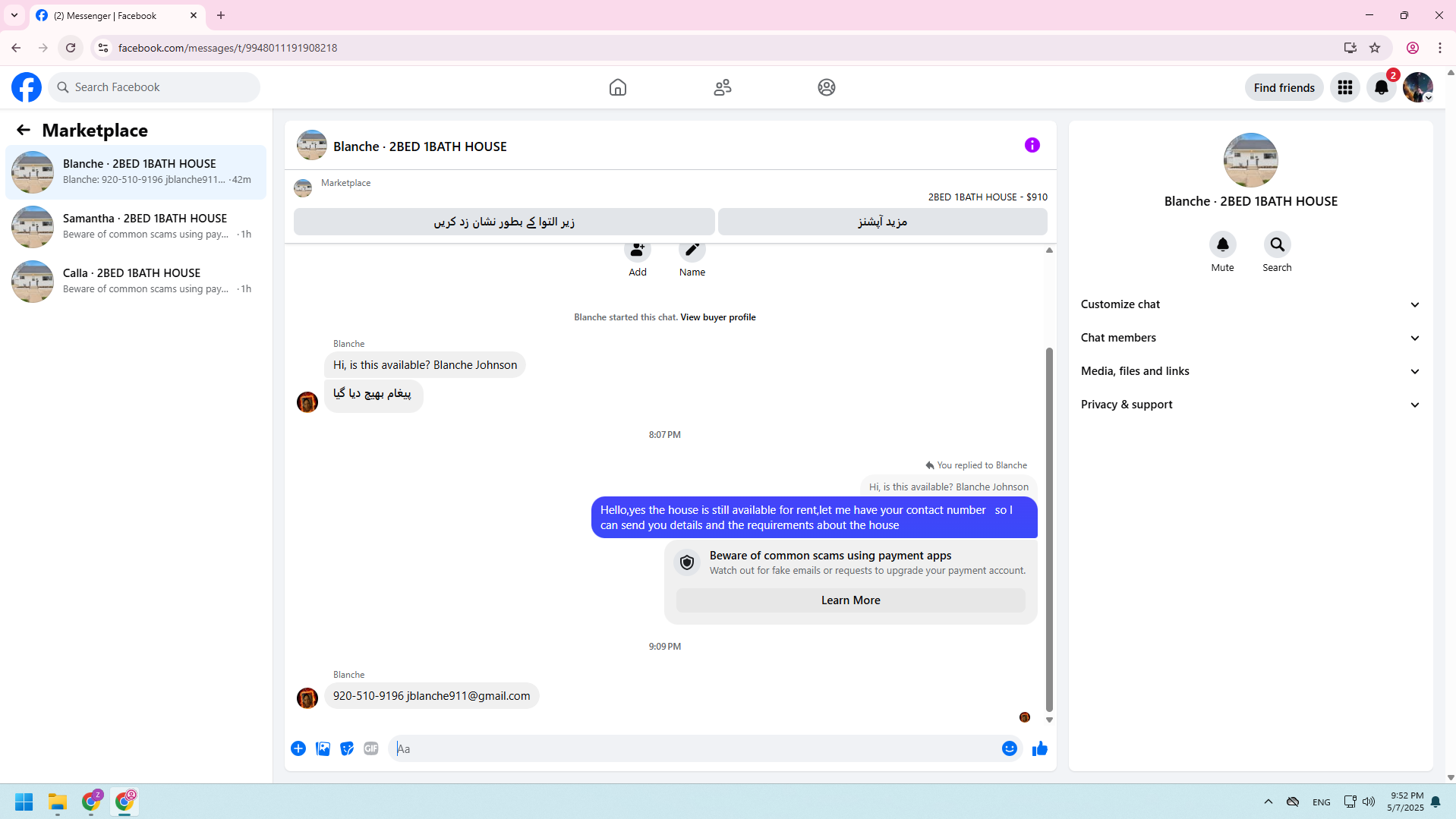Viewport: 1456px width, 819px height.
Task: Expand Media, files and links section
Action: click(1250, 371)
